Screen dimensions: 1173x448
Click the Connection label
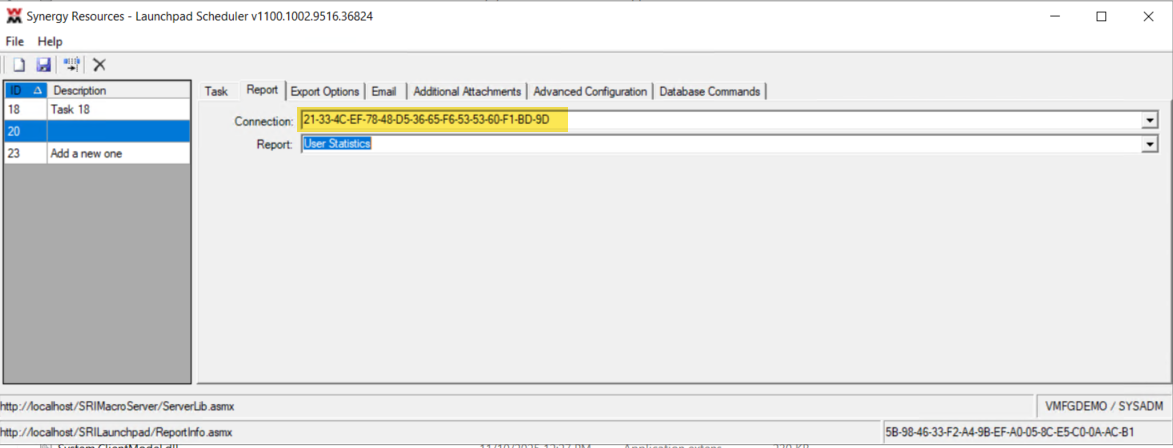tap(263, 120)
